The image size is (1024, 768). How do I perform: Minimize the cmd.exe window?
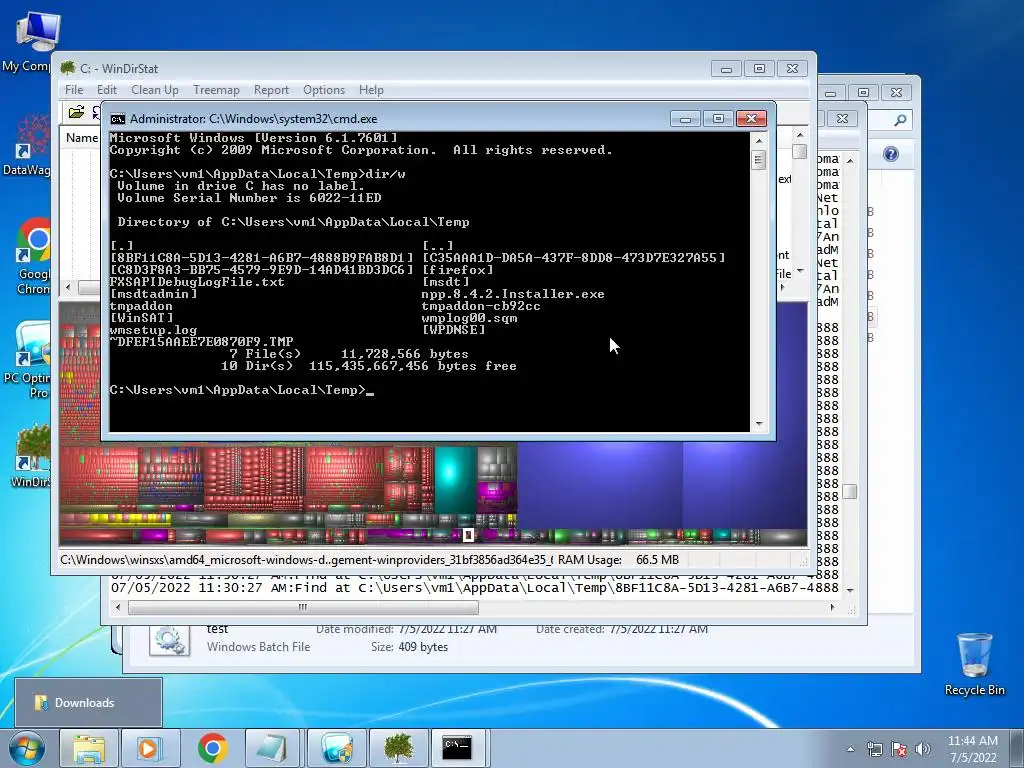pyautogui.click(x=685, y=119)
